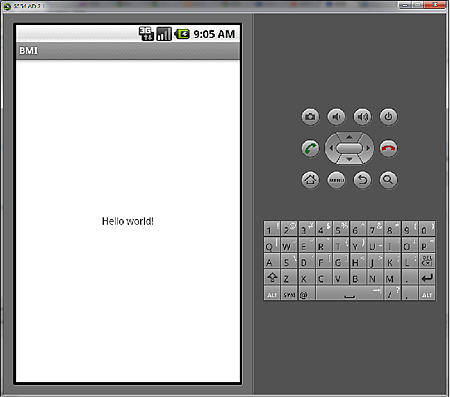Click the D-pad right arrow

[368, 148]
